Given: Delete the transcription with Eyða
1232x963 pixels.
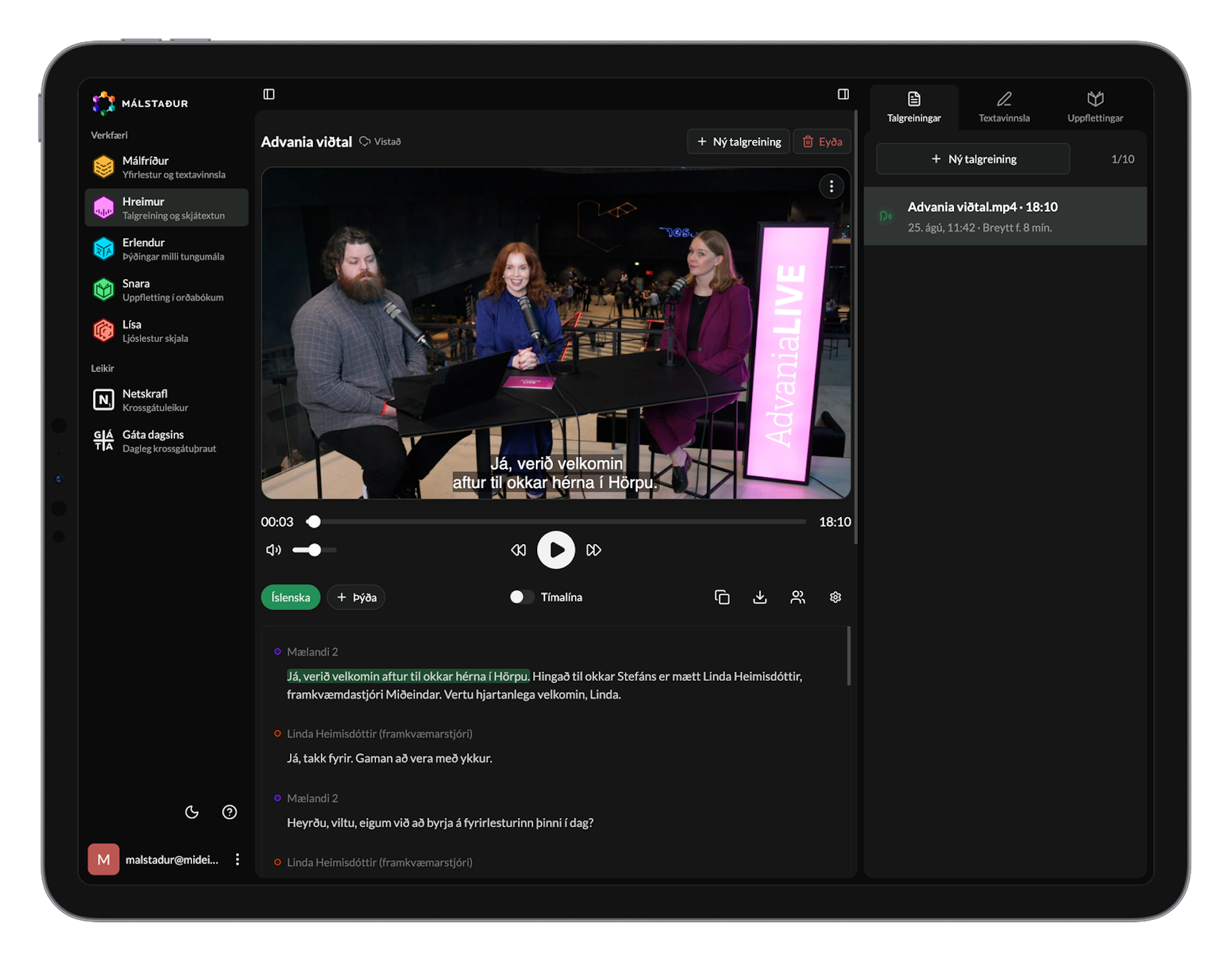Looking at the screenshot, I should tap(822, 142).
